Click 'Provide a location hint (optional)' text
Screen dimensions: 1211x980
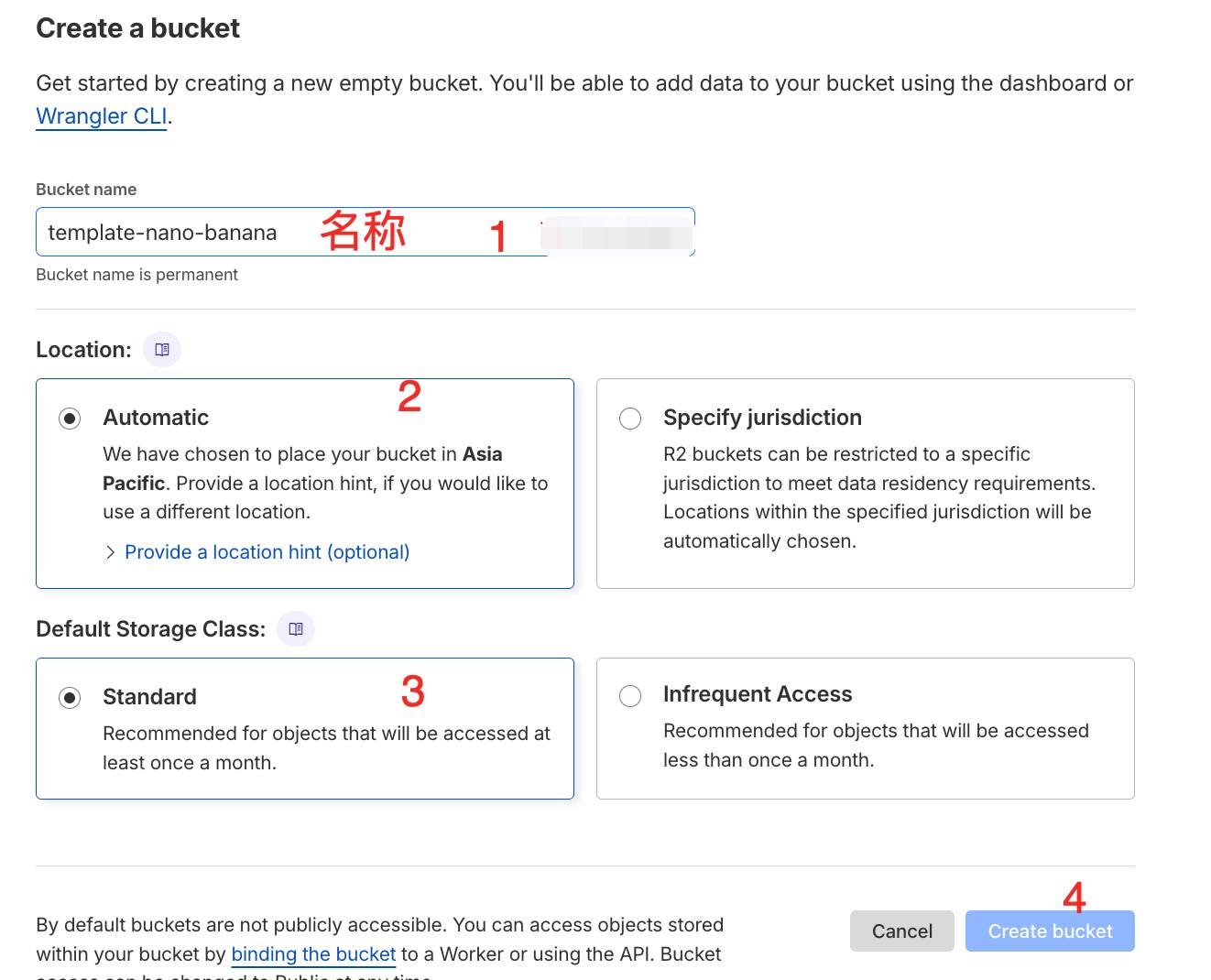click(267, 552)
